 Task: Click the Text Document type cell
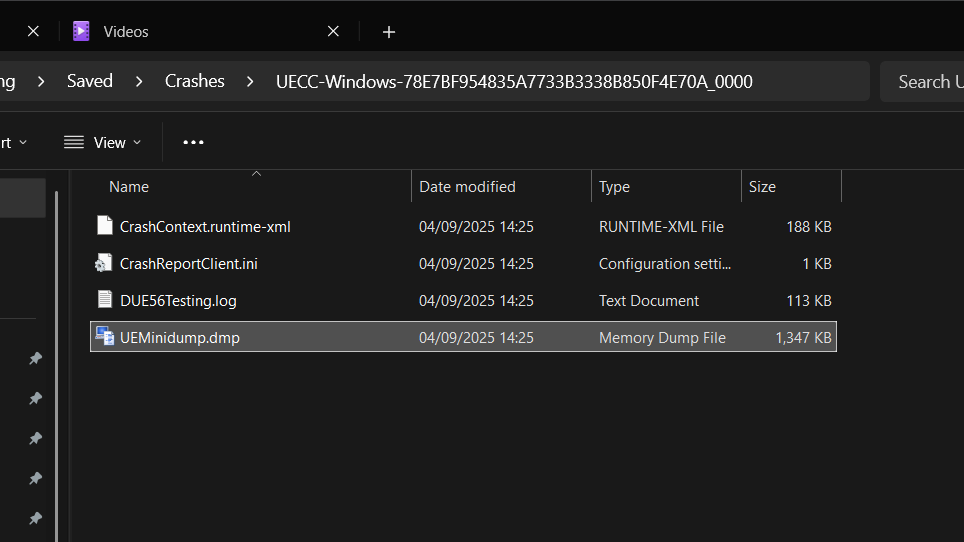point(649,300)
